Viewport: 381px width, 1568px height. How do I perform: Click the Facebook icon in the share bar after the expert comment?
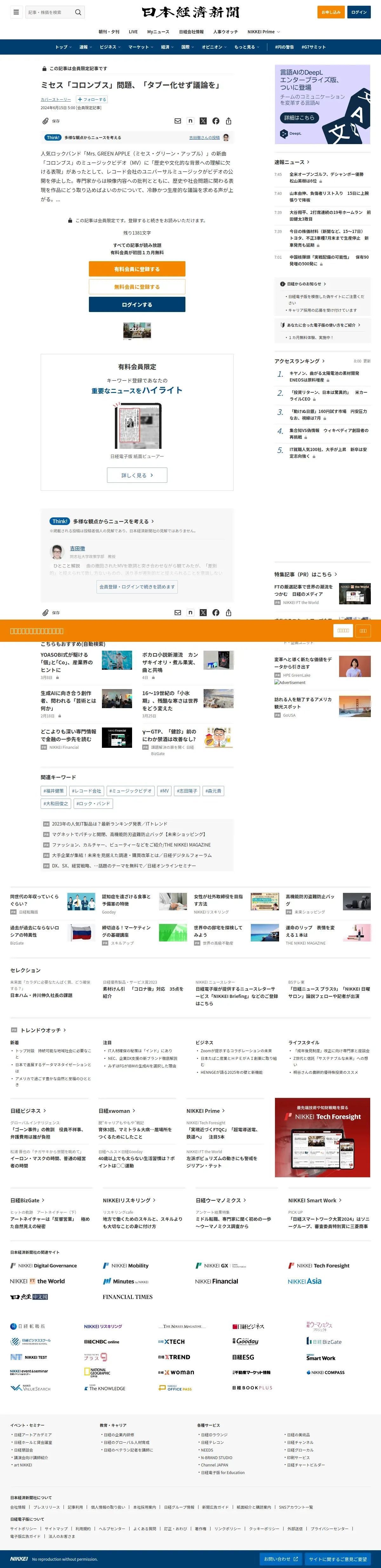pyautogui.click(x=216, y=612)
